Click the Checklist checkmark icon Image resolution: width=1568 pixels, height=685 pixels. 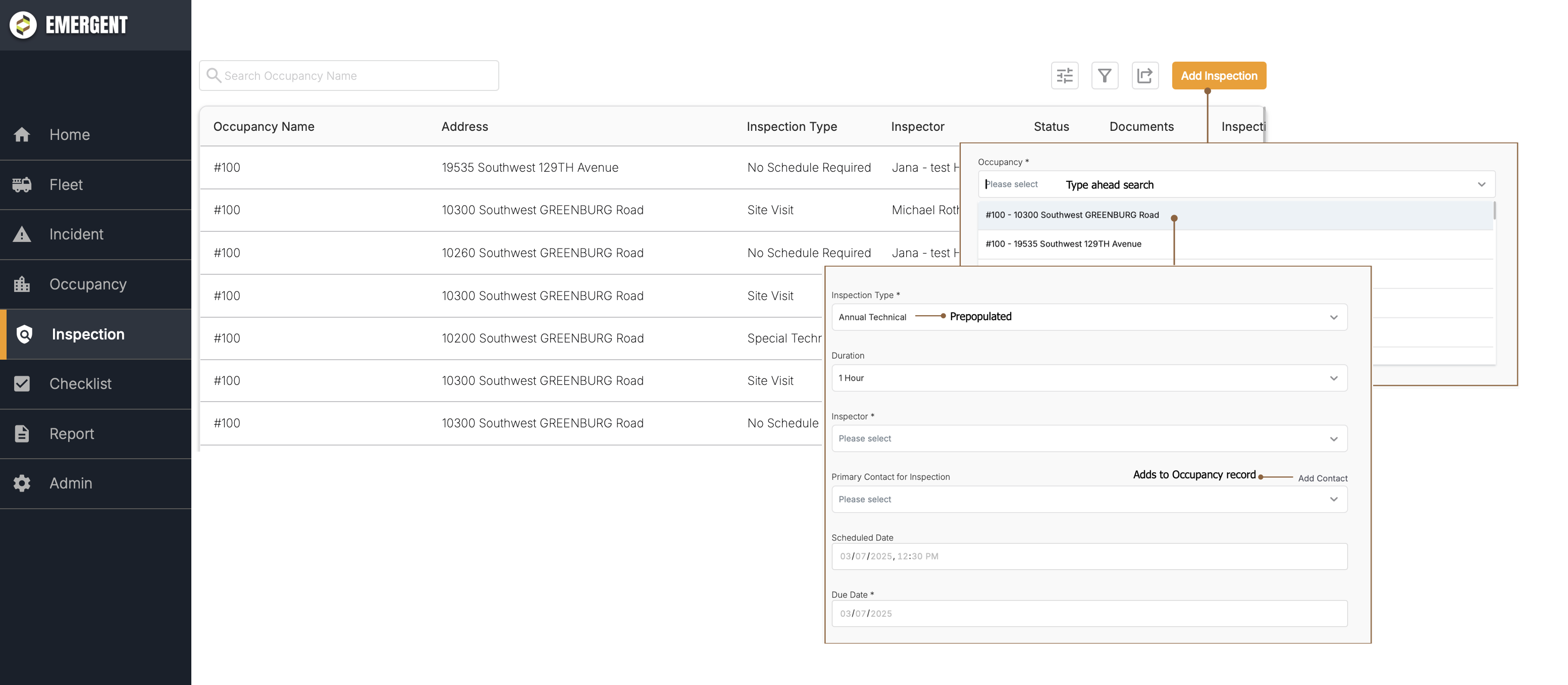pyautogui.click(x=22, y=383)
